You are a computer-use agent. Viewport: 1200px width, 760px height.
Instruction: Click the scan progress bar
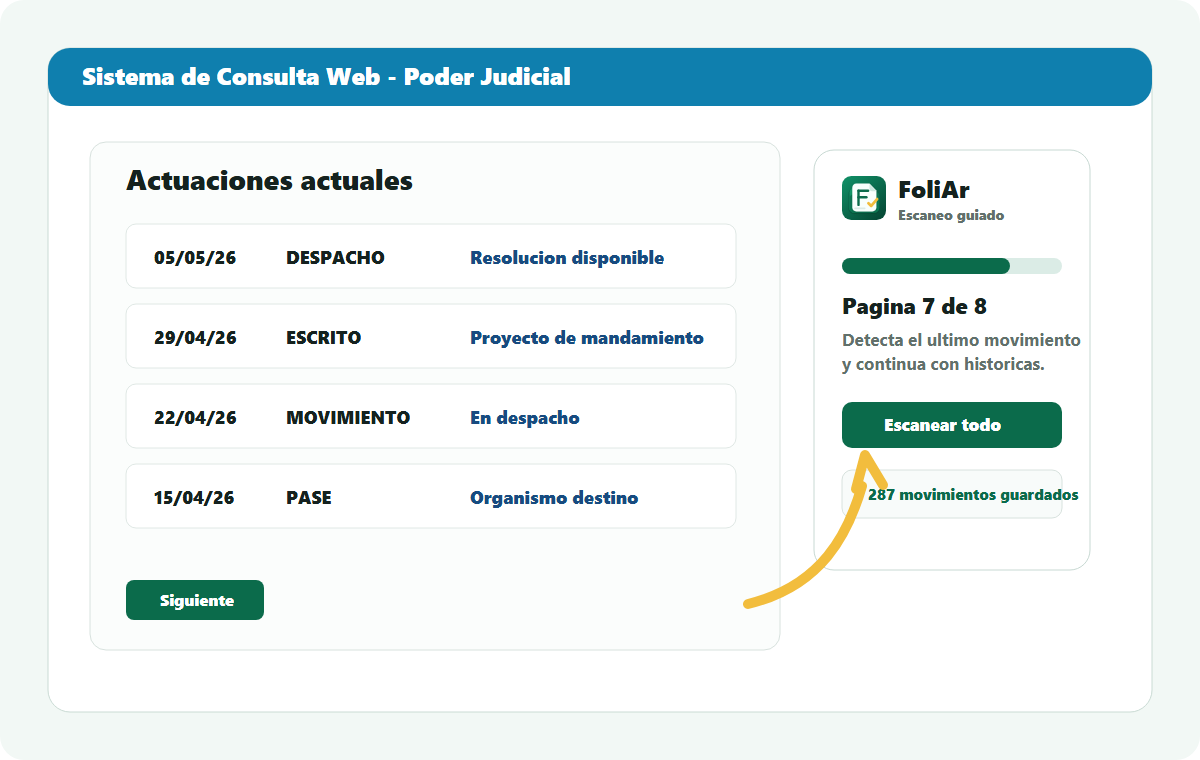(952, 266)
